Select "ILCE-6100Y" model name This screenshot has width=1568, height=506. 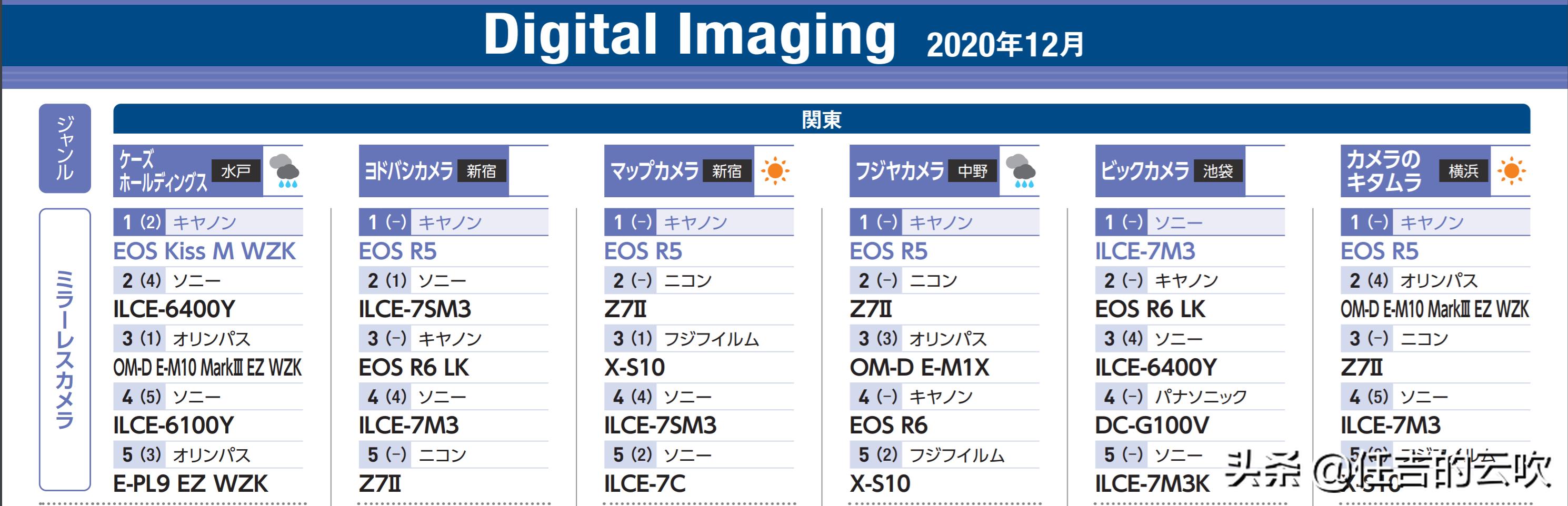coord(174,425)
